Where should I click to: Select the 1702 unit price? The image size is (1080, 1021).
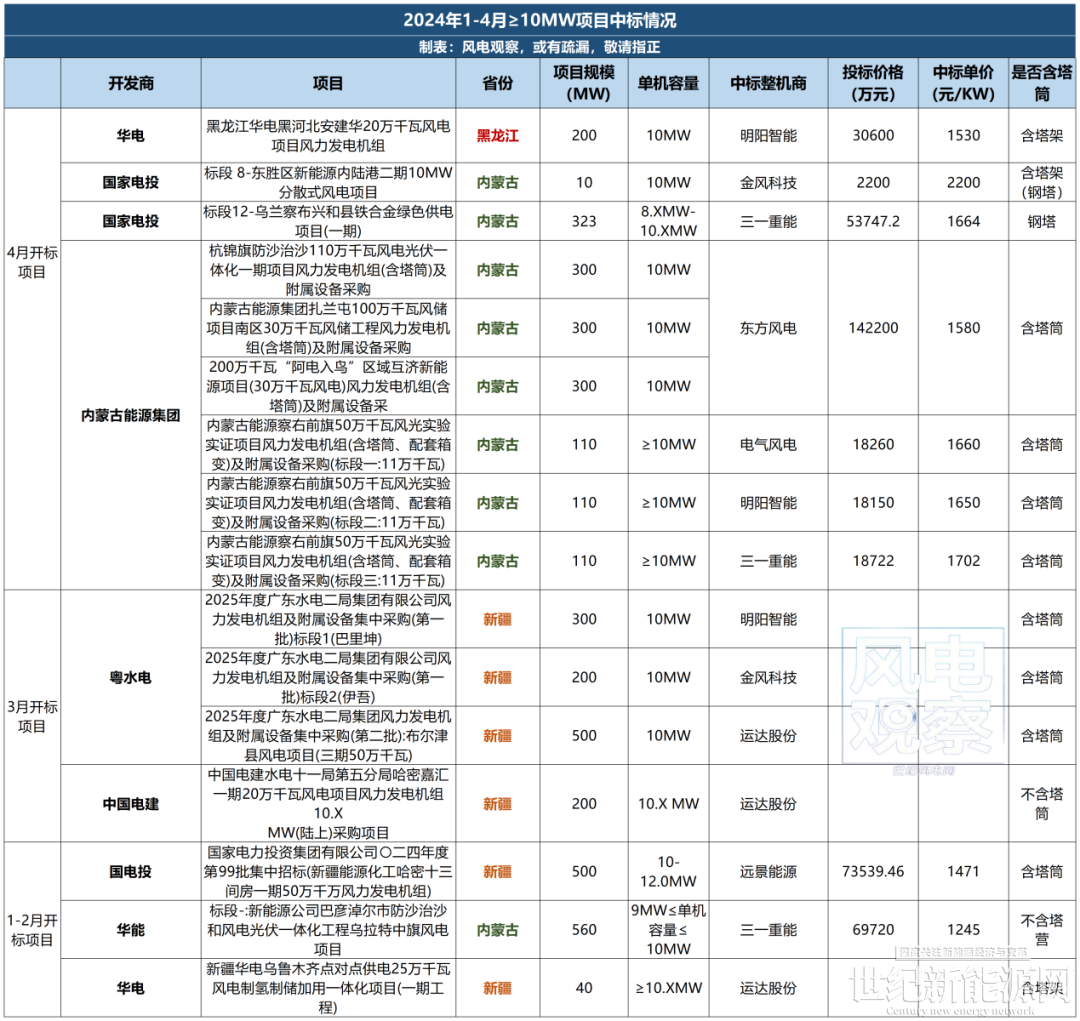click(x=963, y=561)
